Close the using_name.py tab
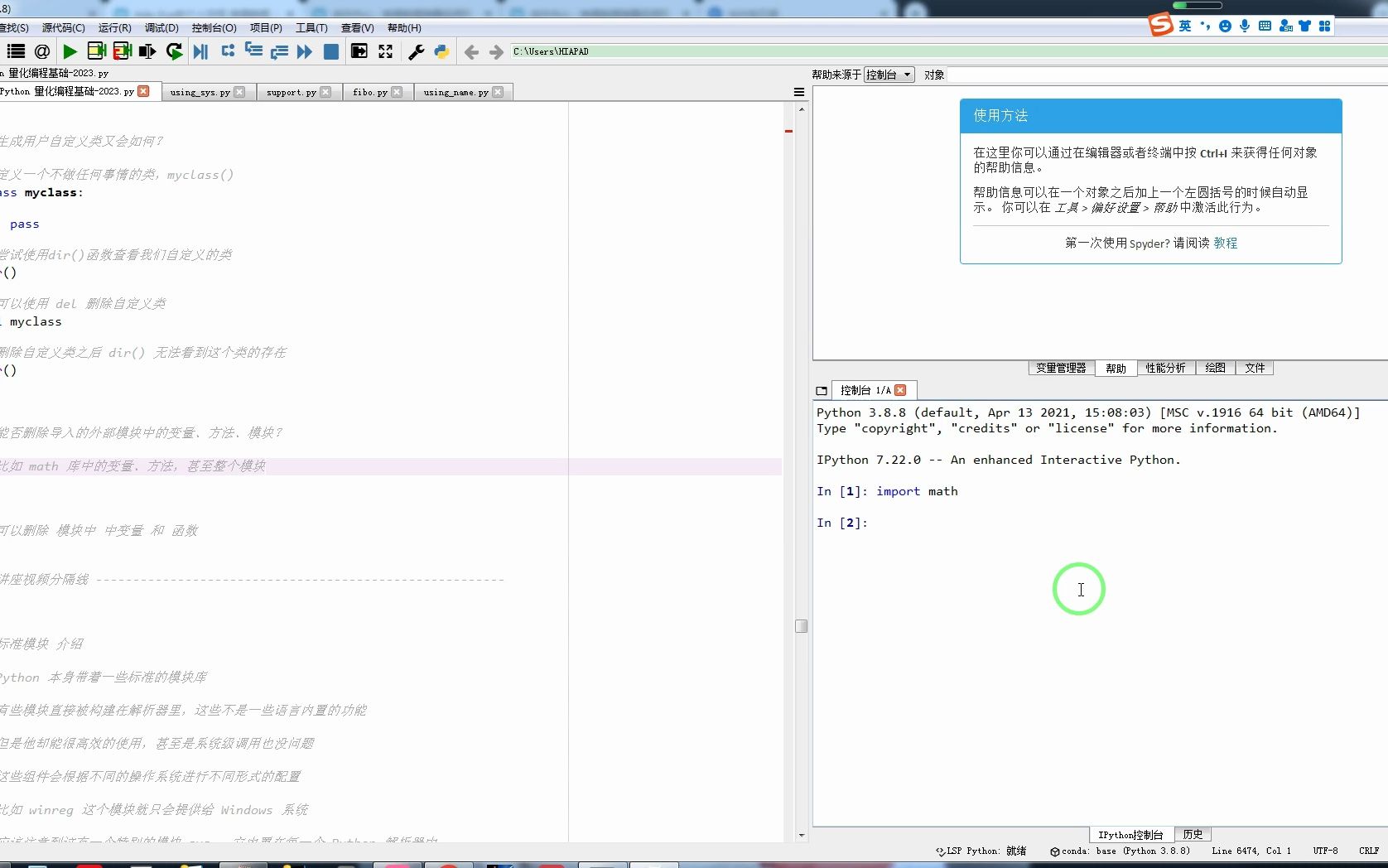The height and width of the screenshot is (868, 1388). click(x=498, y=92)
